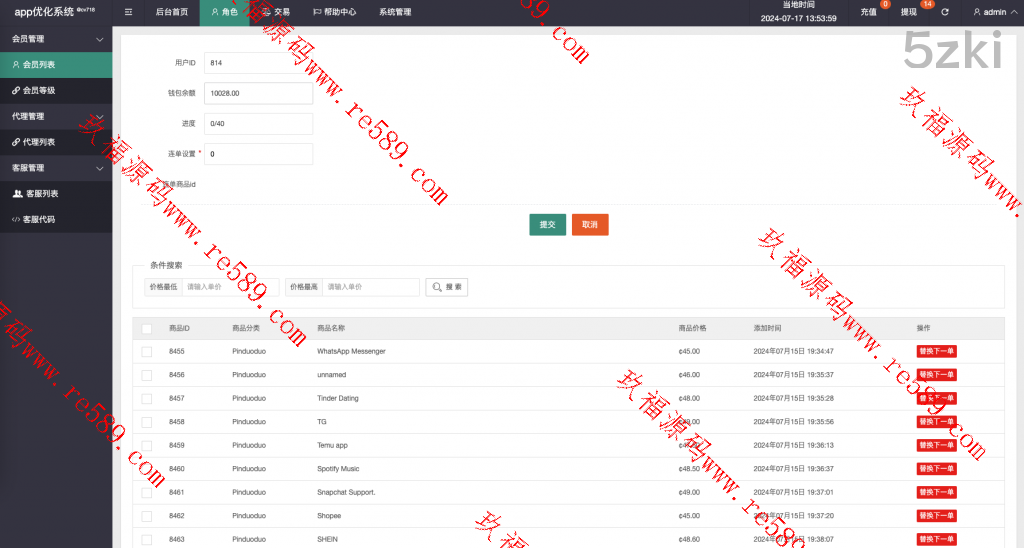The width and height of the screenshot is (1024, 548).
Task: Toggle the select-all checkbox in table header
Action: pos(147,329)
